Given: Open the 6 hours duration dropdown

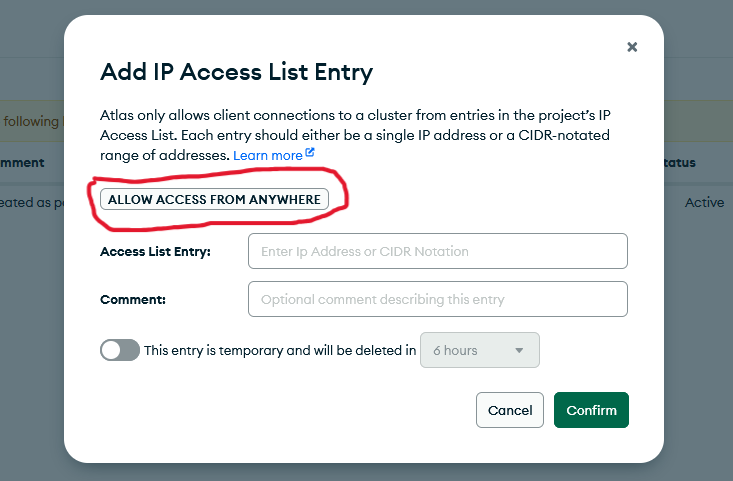Looking at the screenshot, I should pyautogui.click(x=480, y=350).
